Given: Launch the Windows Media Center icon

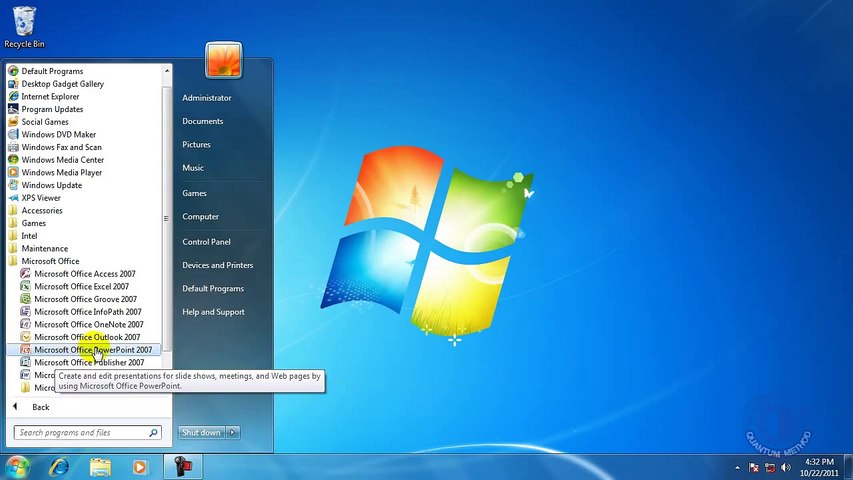Looking at the screenshot, I should pyautogui.click(x=13, y=159).
